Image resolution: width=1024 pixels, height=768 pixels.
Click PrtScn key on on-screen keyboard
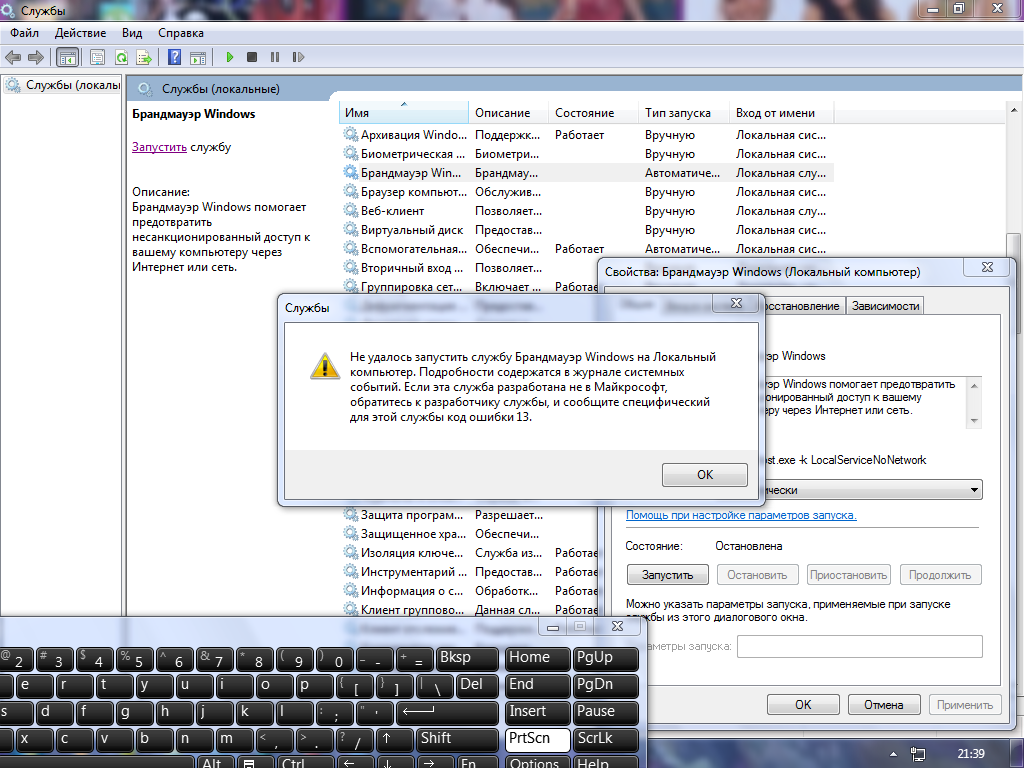click(x=537, y=739)
